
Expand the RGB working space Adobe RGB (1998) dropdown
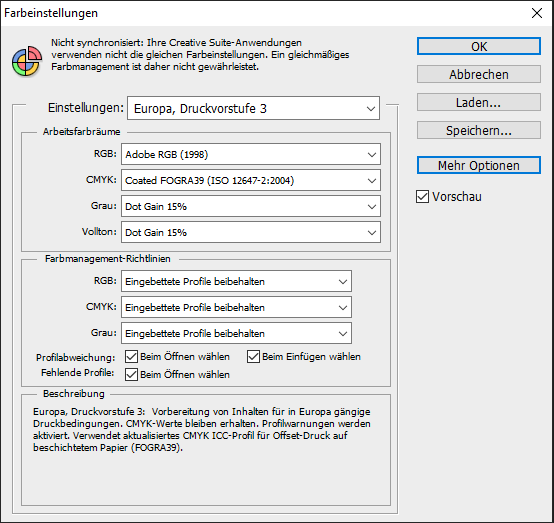click(x=251, y=154)
